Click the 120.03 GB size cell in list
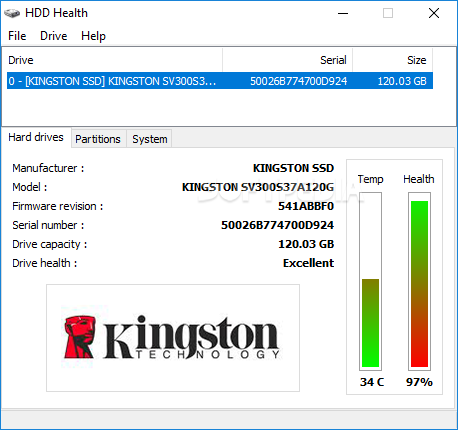This screenshot has height=430, width=458. 402,81
